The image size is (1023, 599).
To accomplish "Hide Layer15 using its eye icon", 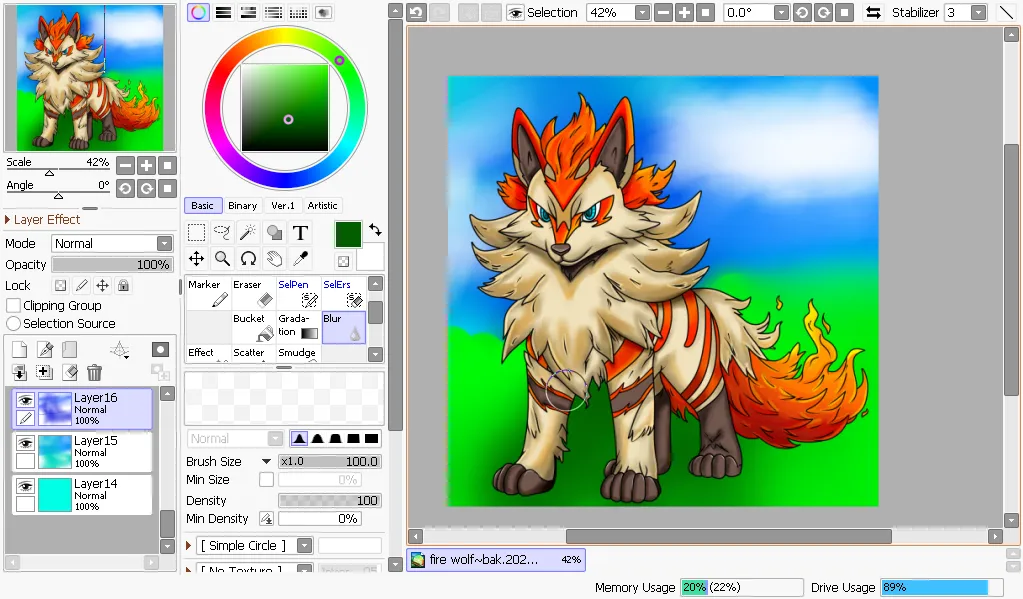I will 25,443.
